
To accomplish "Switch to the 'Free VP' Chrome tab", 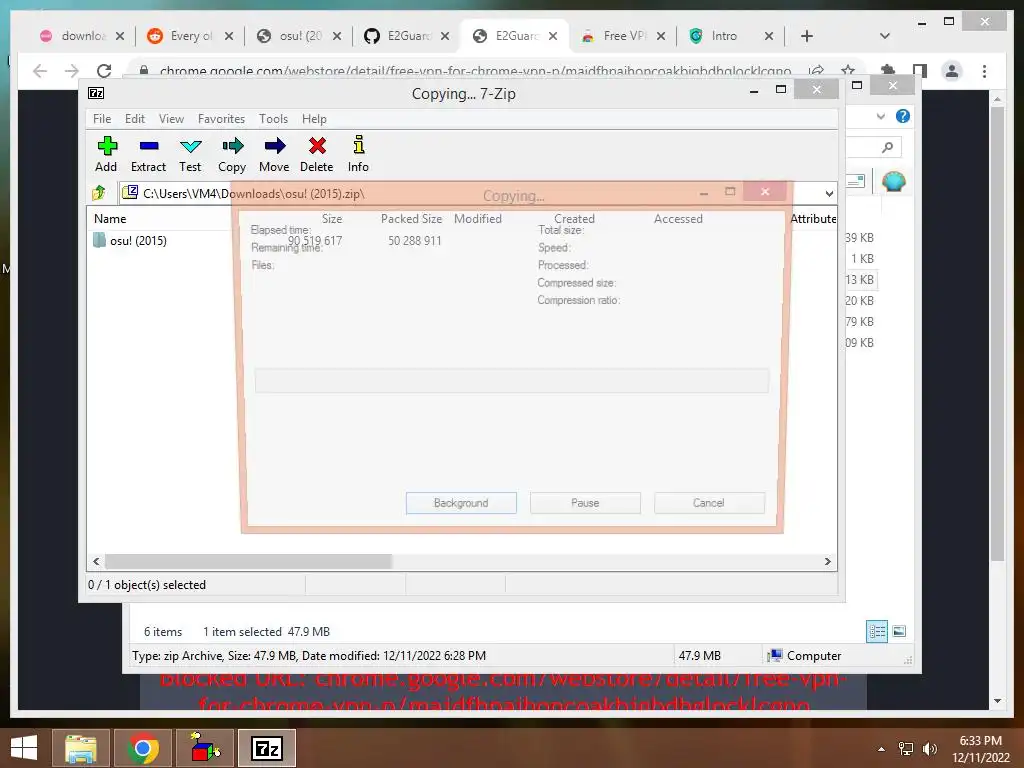I will (x=622, y=36).
